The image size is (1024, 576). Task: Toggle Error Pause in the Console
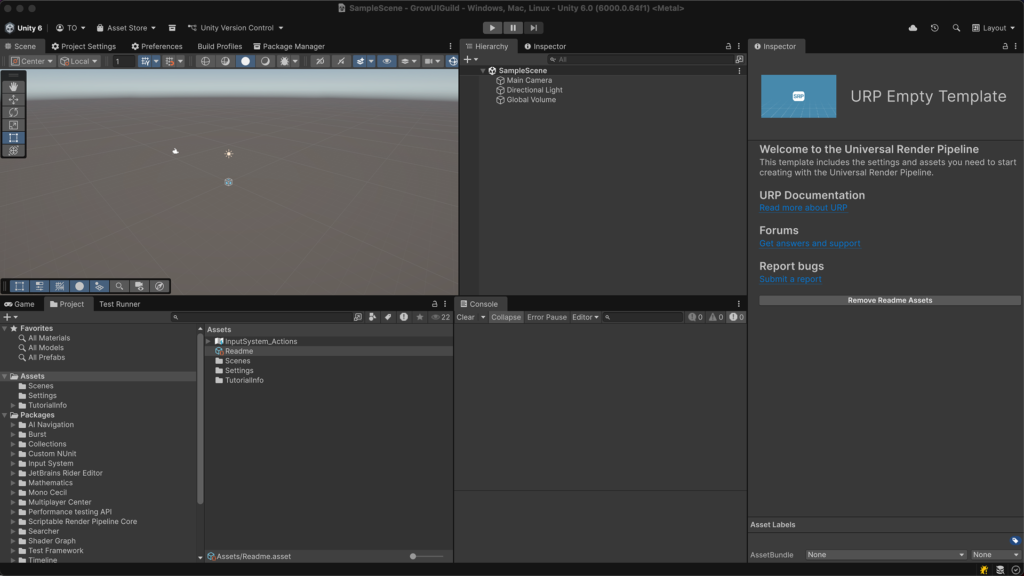547,317
